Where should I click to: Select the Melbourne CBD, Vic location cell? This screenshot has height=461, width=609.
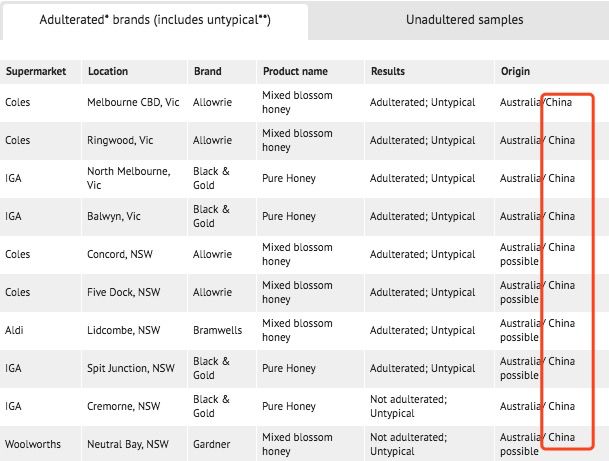coord(133,103)
